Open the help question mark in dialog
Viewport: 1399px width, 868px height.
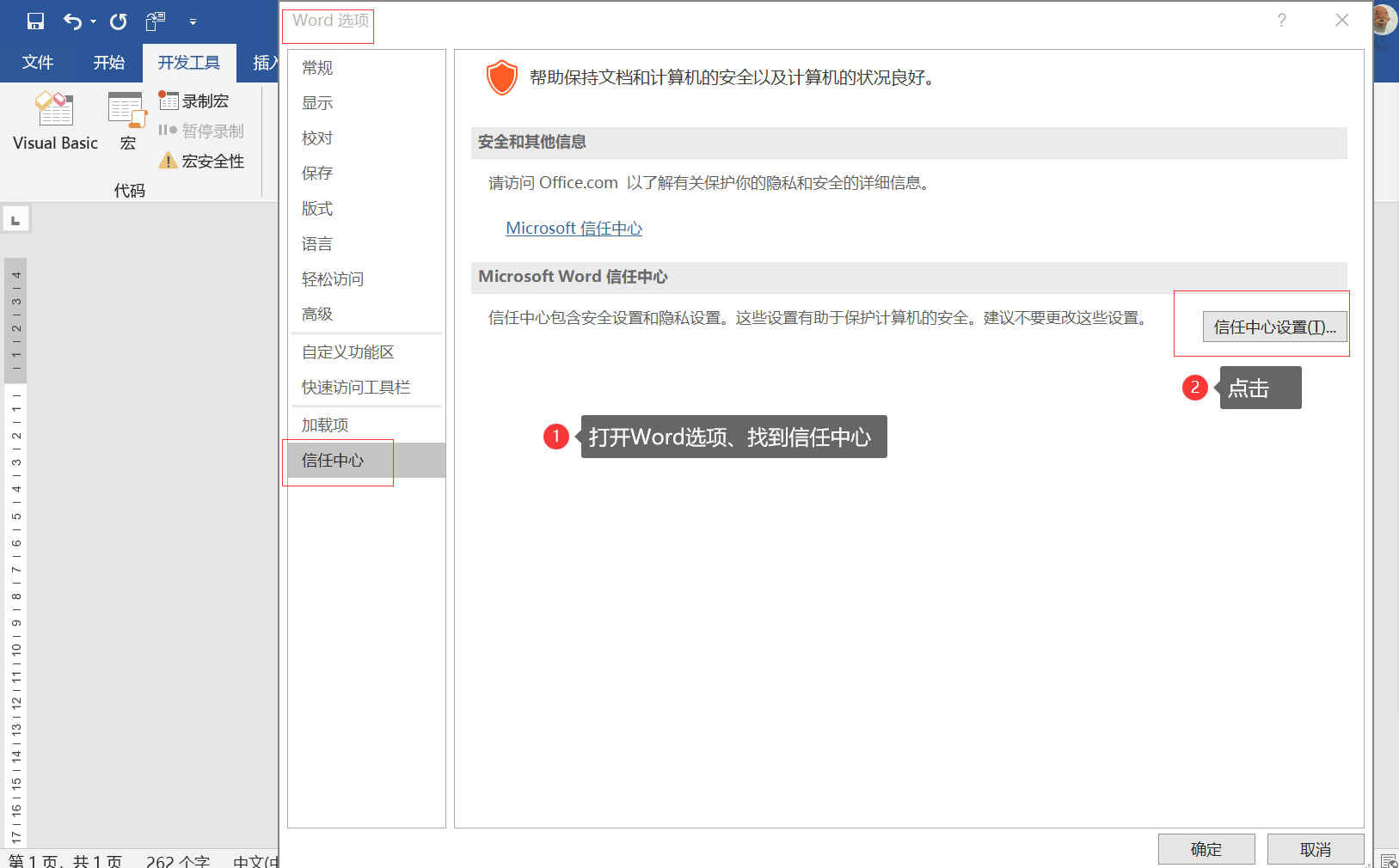[1282, 20]
